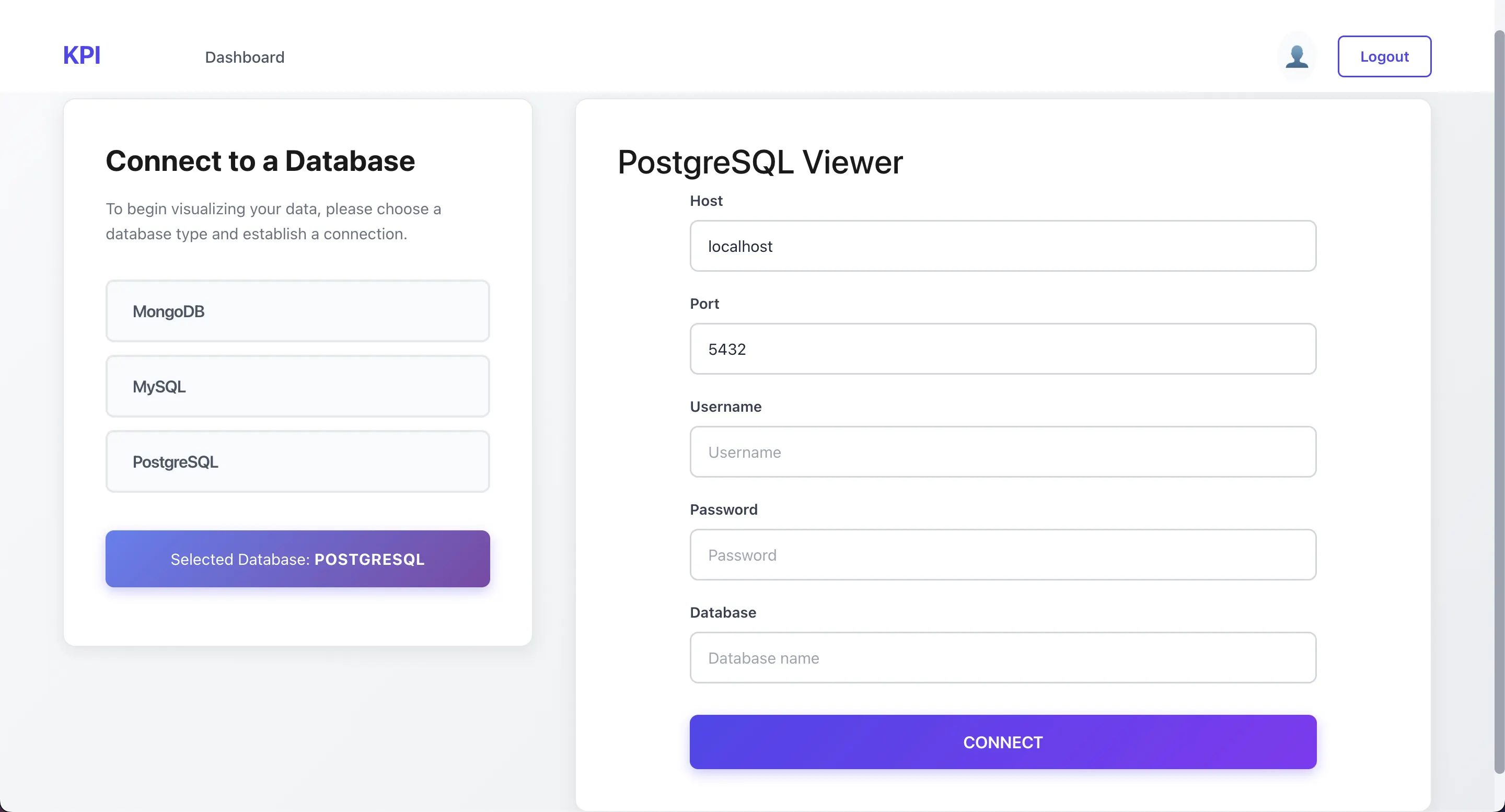Select MongoDB database type

297,311
